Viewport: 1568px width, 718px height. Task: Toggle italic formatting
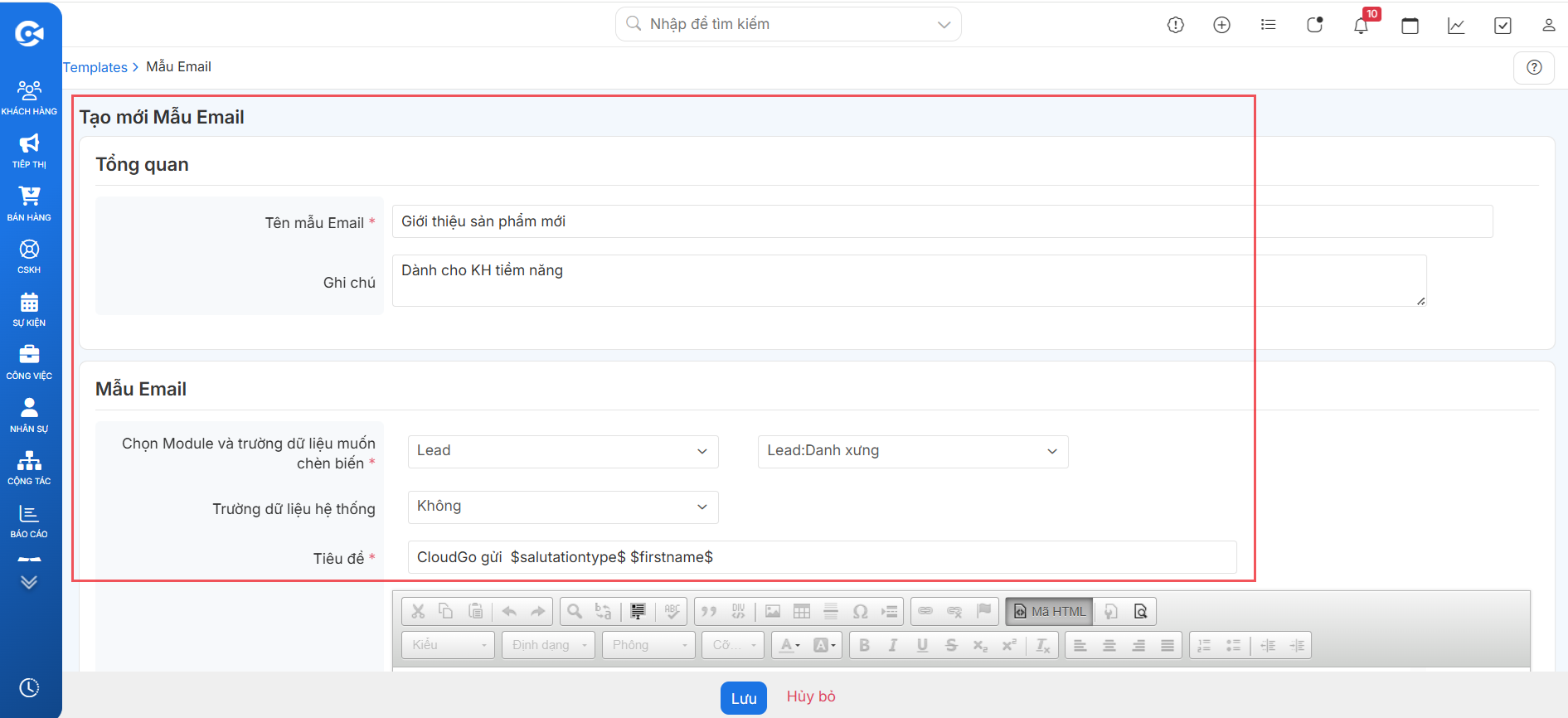(x=893, y=645)
